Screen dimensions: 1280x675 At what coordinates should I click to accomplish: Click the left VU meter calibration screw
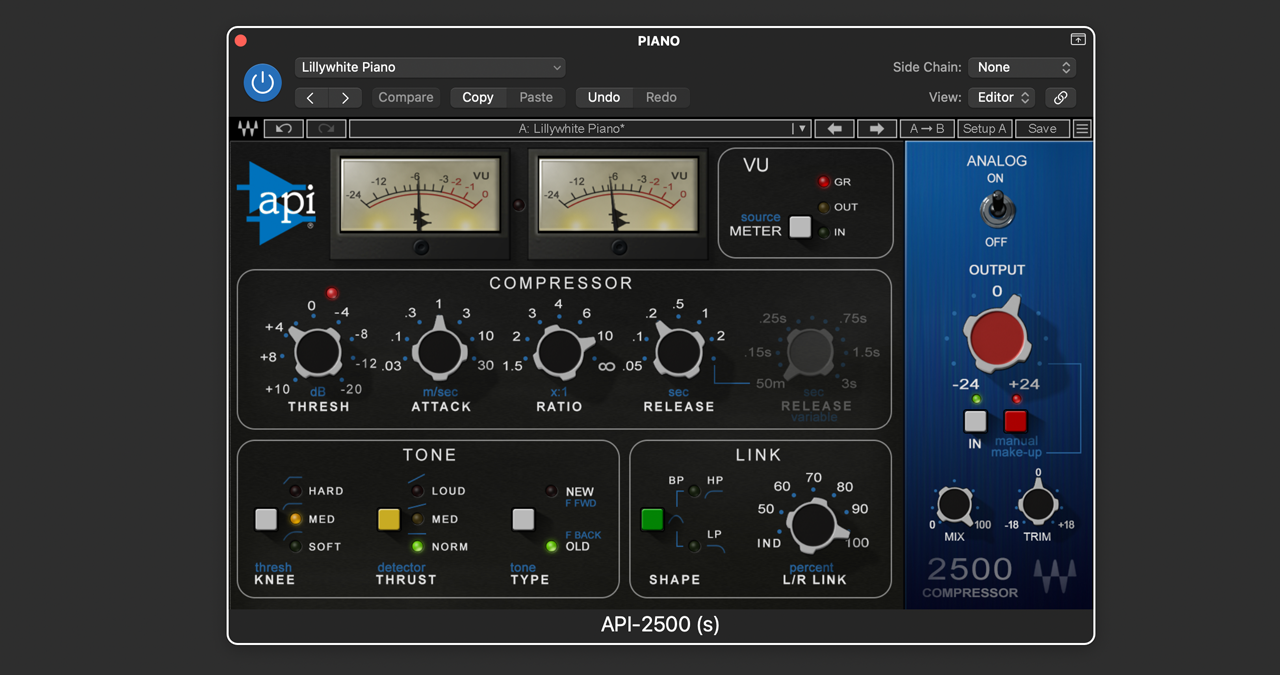click(421, 247)
